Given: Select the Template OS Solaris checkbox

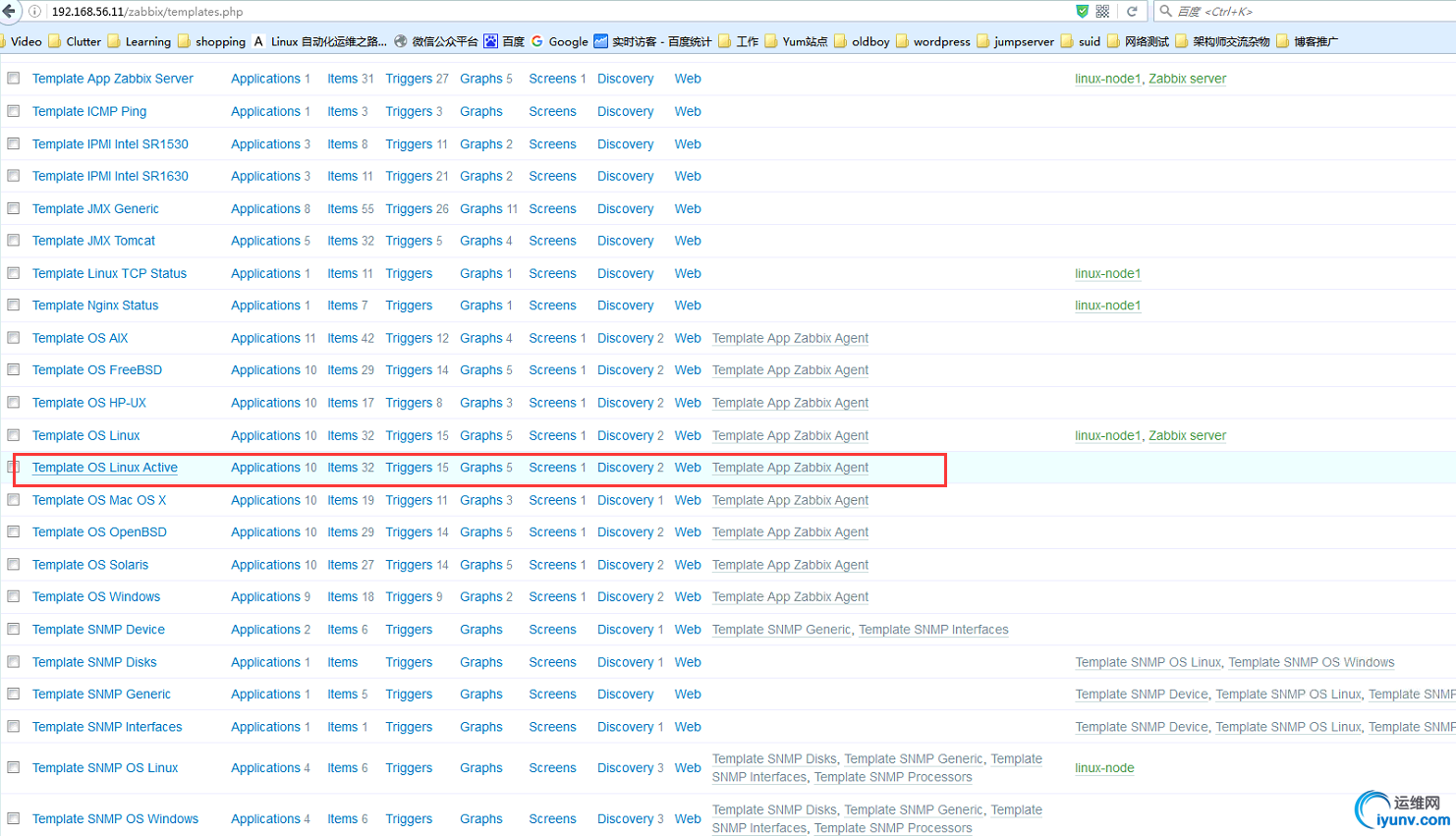Looking at the screenshot, I should 14,565.
